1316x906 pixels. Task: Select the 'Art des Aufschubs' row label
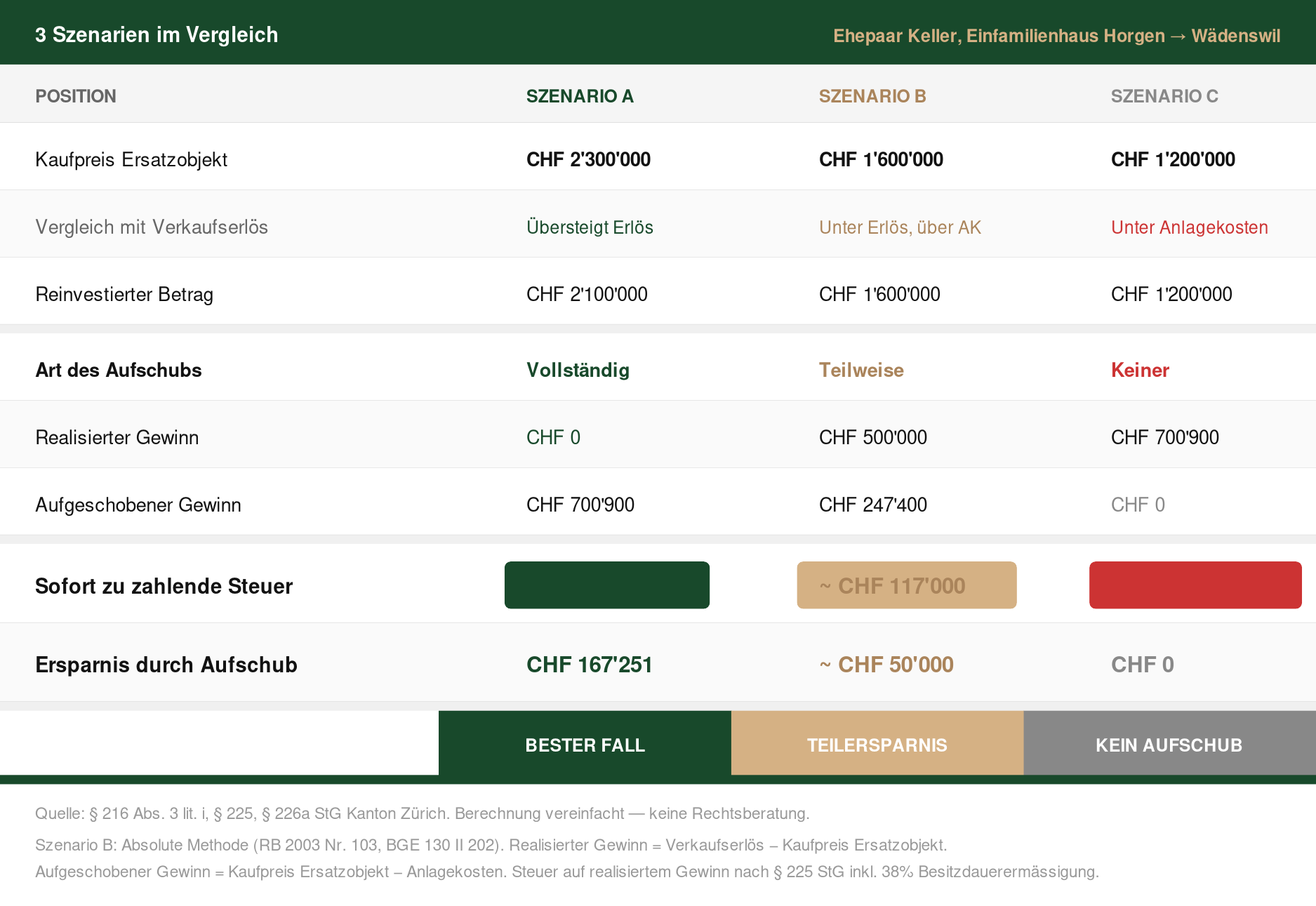119,370
